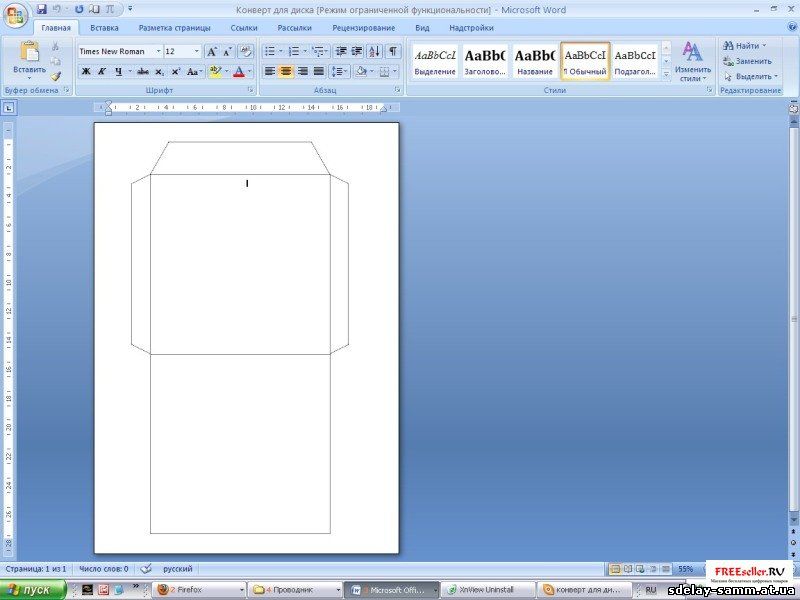Viewport: 800px width, 600px height.
Task: Open the Times New Roman font dropdown
Action: (x=159, y=52)
